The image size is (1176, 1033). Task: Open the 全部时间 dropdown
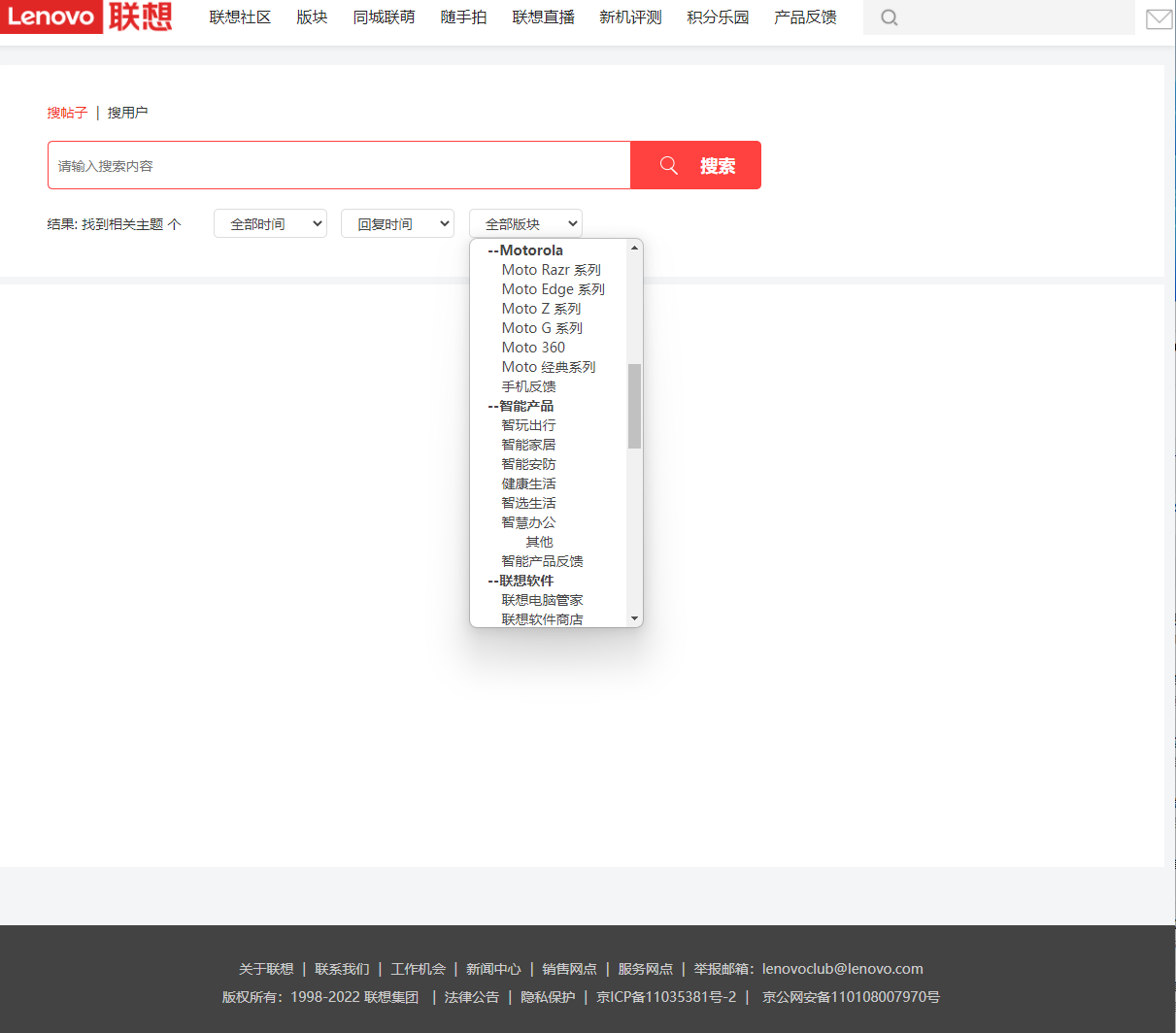pyautogui.click(x=270, y=224)
